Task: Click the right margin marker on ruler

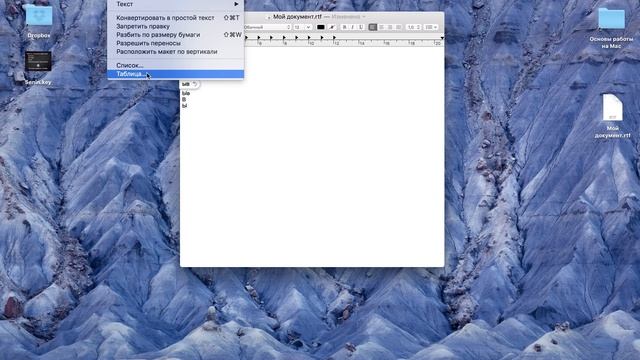Action: tap(442, 38)
